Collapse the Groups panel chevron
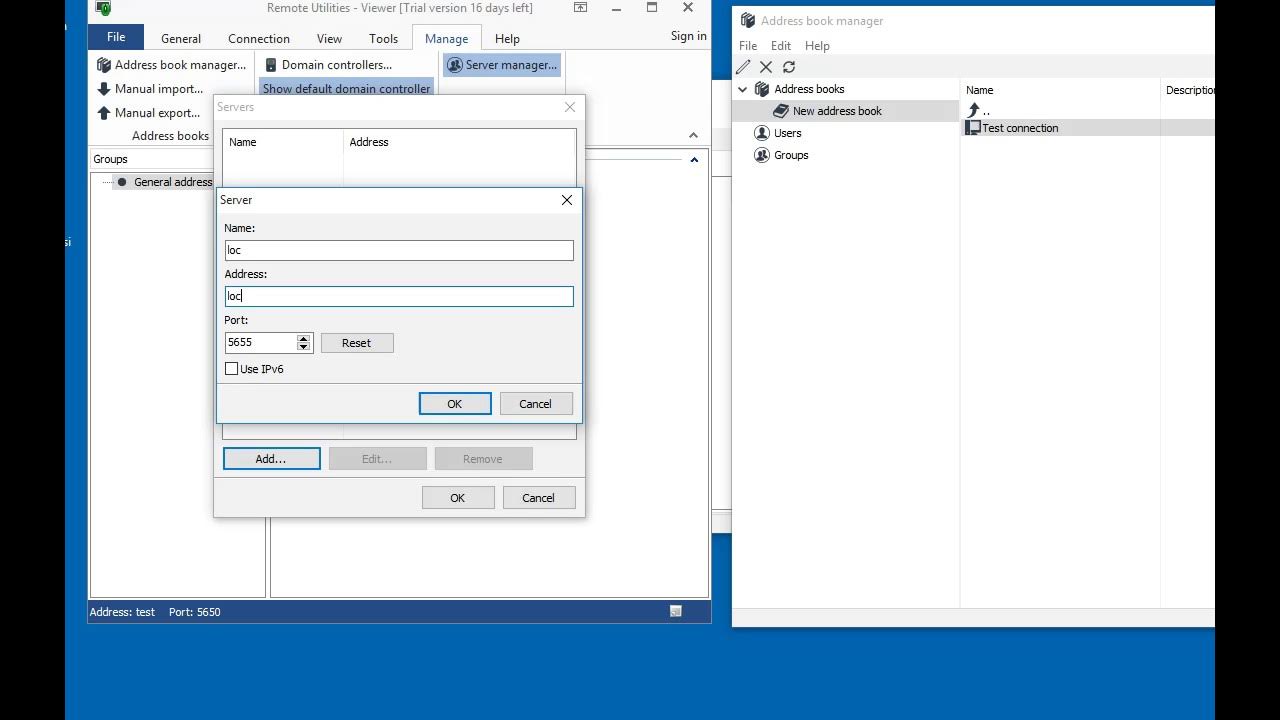Screen dimensions: 1280x720 694,159
